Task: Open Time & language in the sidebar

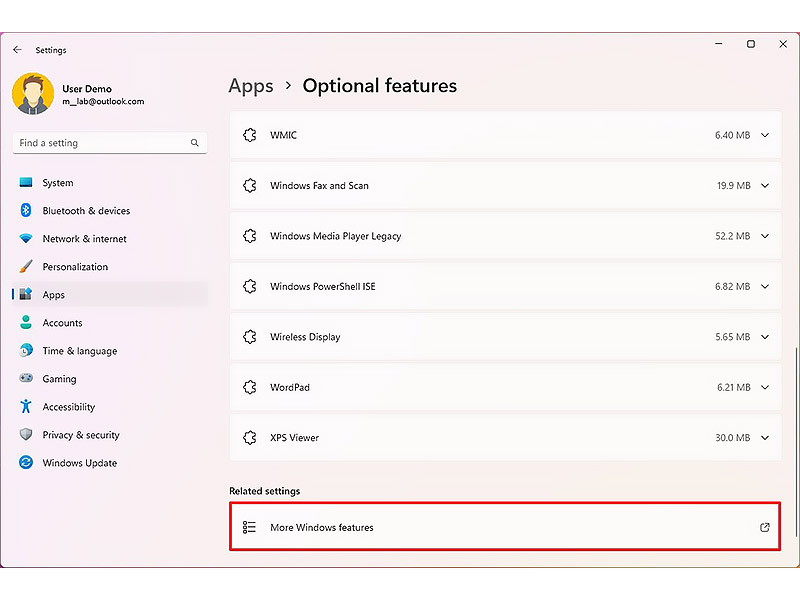Action: [110, 351]
